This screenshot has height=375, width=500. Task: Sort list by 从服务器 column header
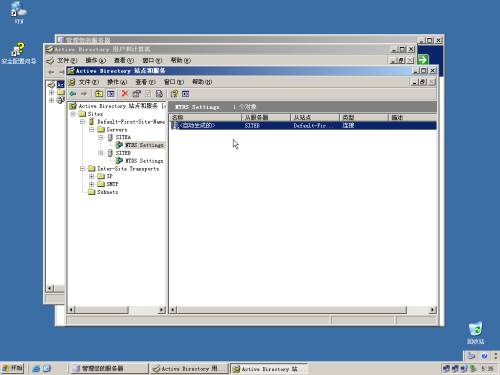[x=266, y=117]
